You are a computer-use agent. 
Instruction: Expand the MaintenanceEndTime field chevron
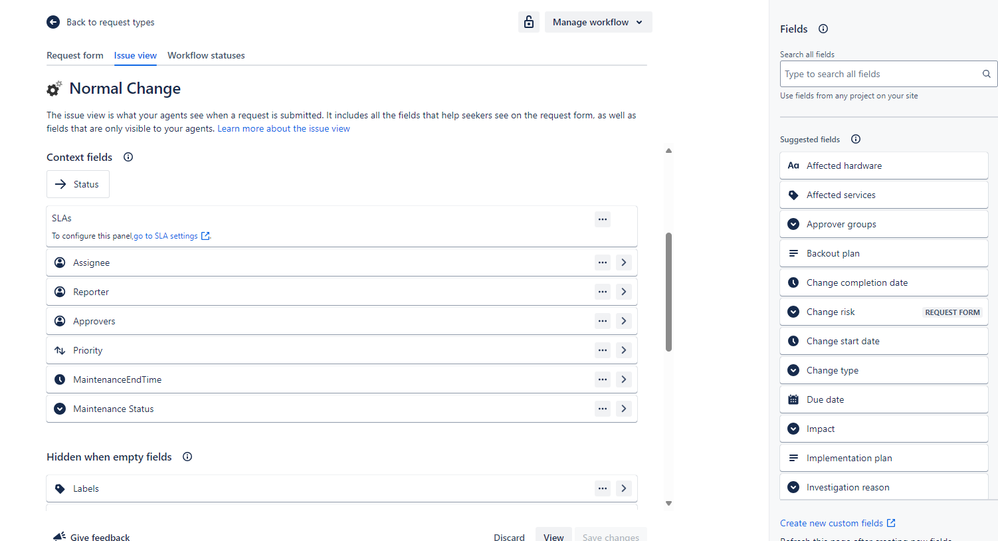point(624,380)
